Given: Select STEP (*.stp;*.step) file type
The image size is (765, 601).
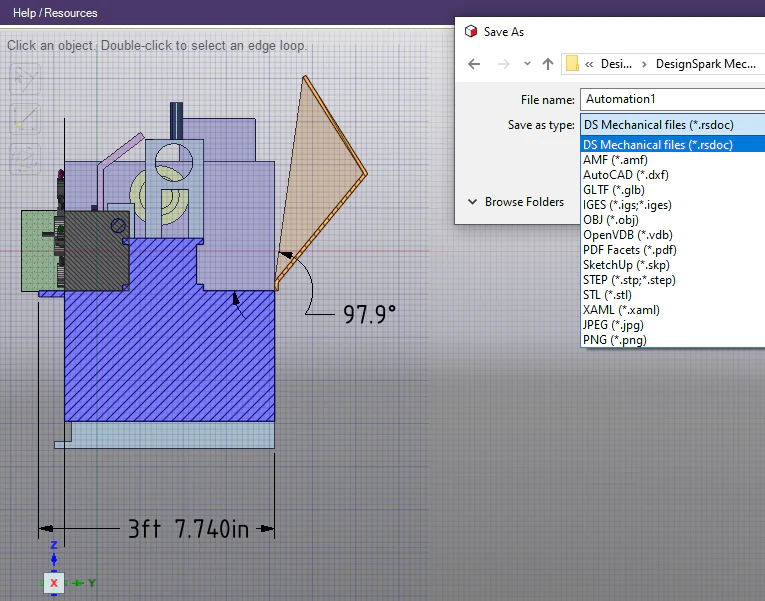Looking at the screenshot, I should pyautogui.click(x=629, y=280).
